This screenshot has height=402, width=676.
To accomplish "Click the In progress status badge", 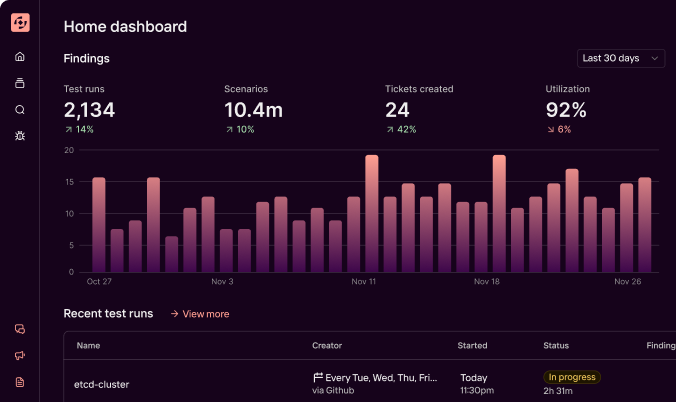I will [572, 377].
